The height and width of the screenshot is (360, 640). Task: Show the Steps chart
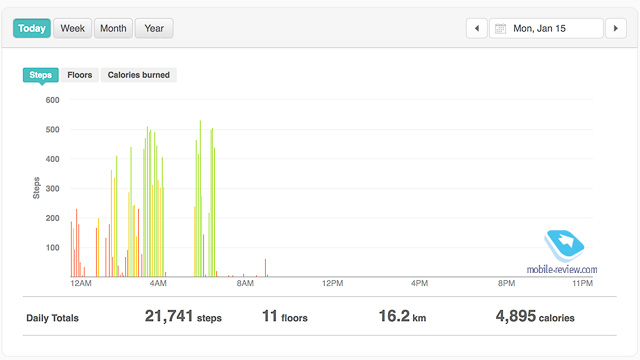click(x=41, y=75)
